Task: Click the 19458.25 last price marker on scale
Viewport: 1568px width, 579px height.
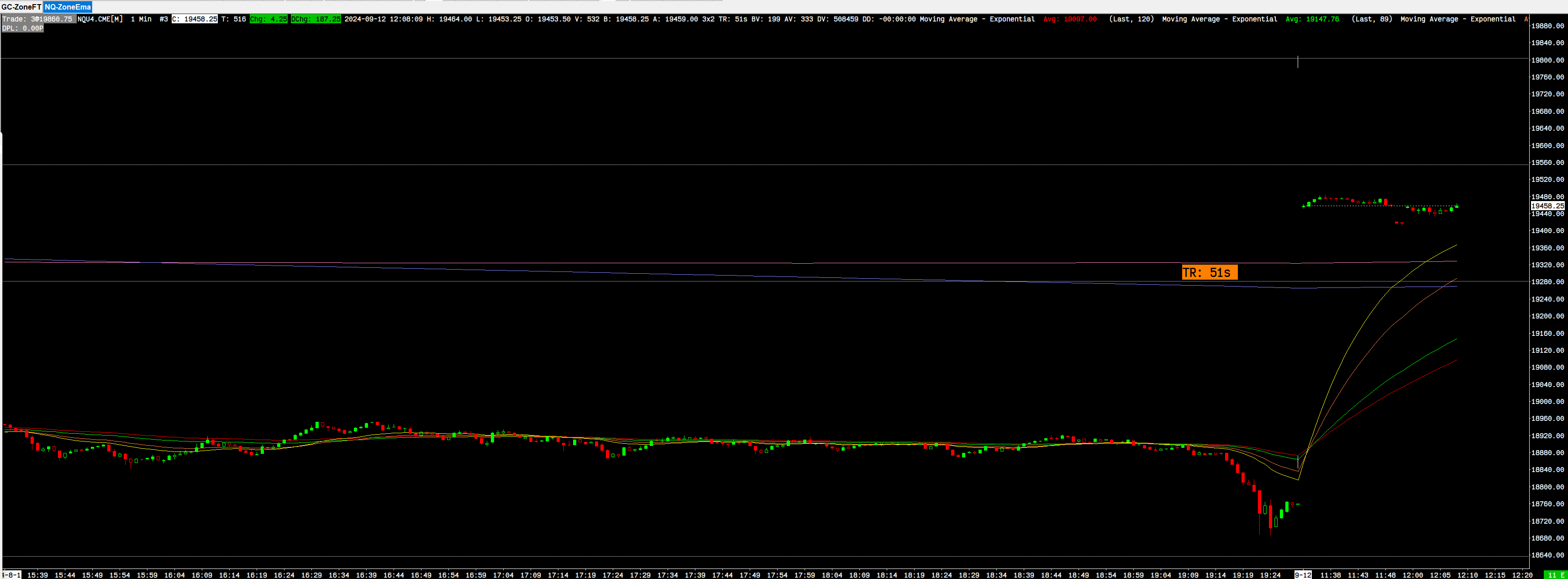Action: point(1547,206)
